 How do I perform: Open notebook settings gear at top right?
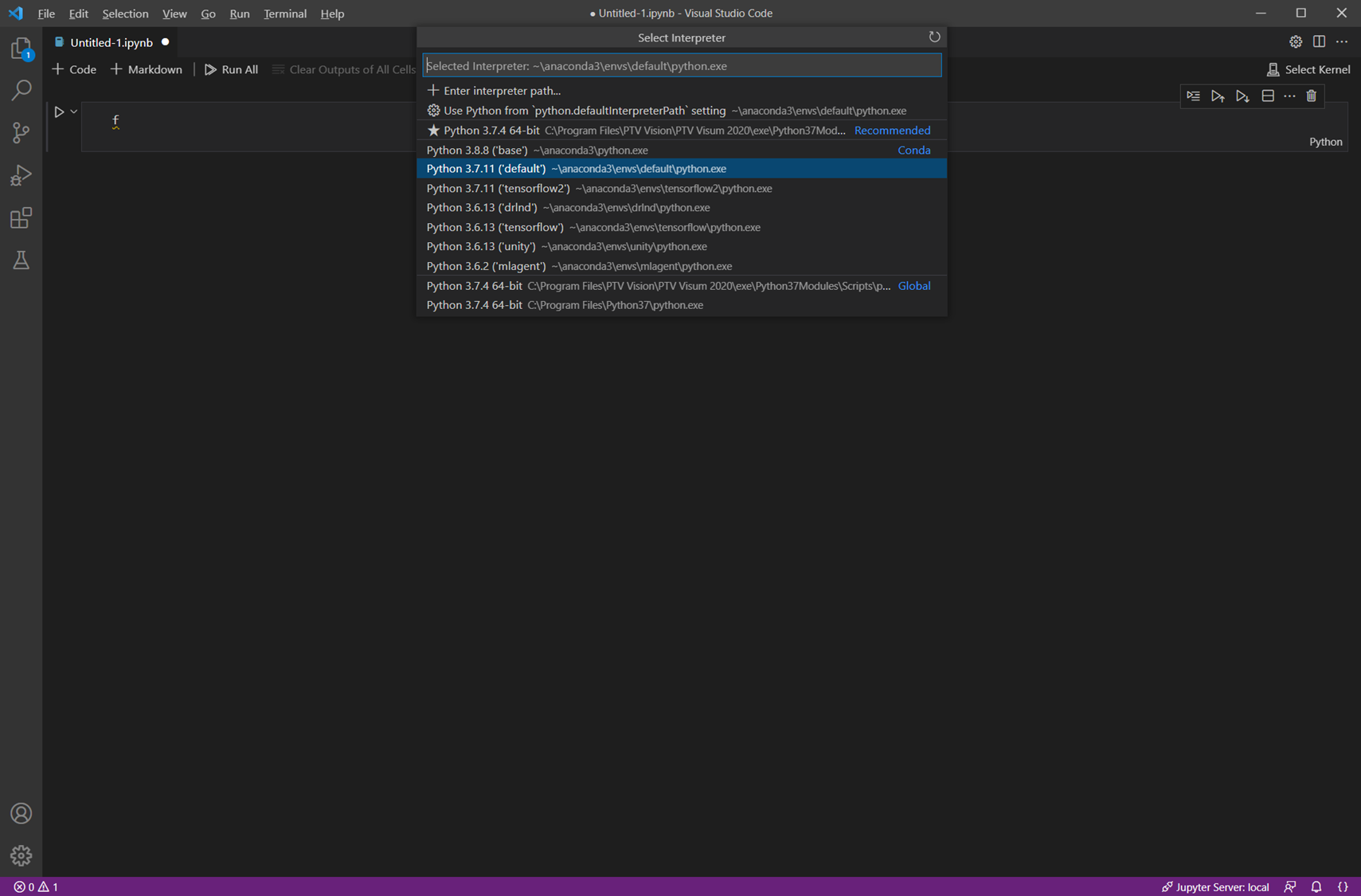1296,41
